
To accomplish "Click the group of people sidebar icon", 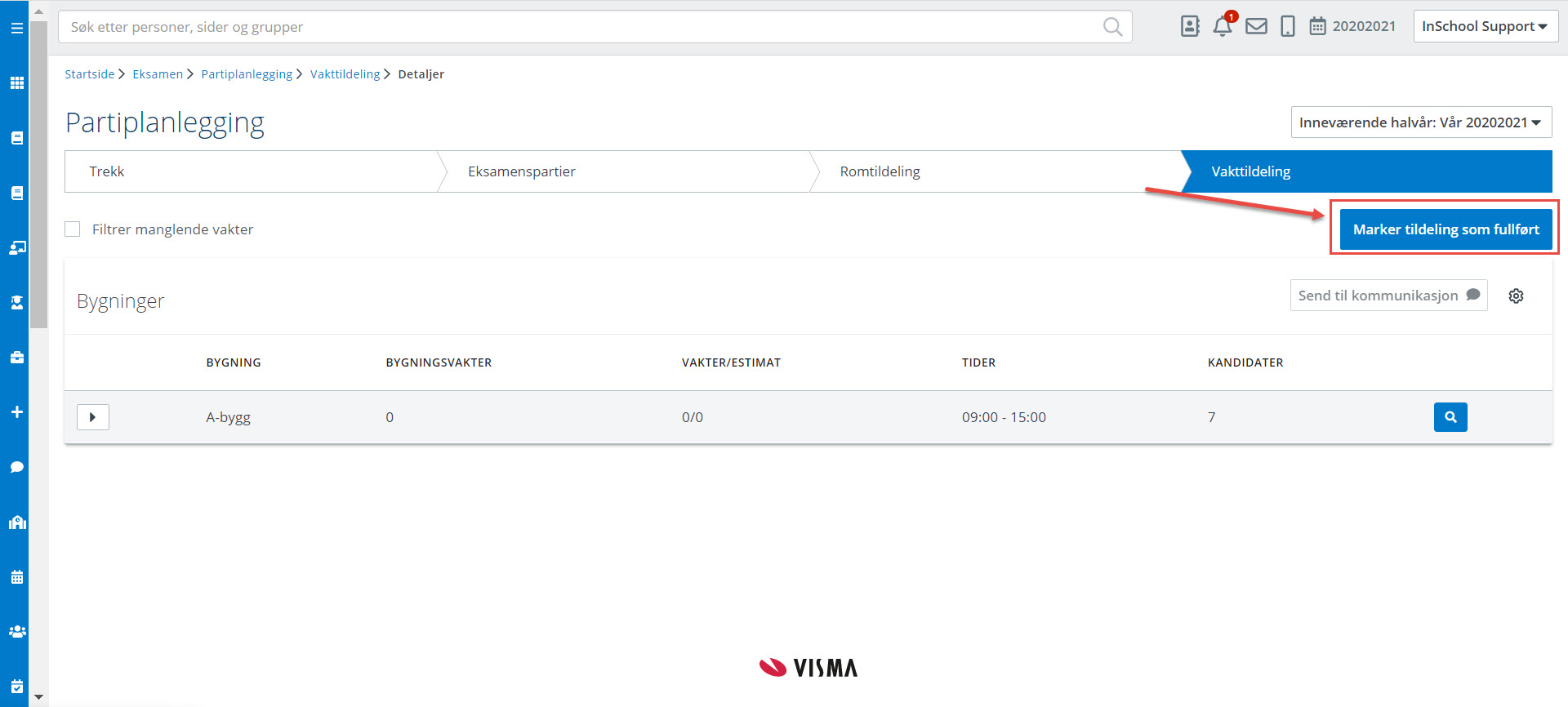I will pyautogui.click(x=16, y=631).
